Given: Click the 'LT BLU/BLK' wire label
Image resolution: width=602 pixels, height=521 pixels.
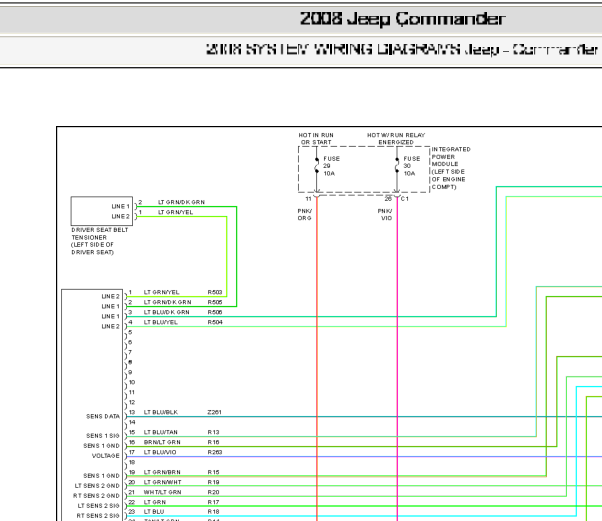Looking at the screenshot, I should [160, 412].
